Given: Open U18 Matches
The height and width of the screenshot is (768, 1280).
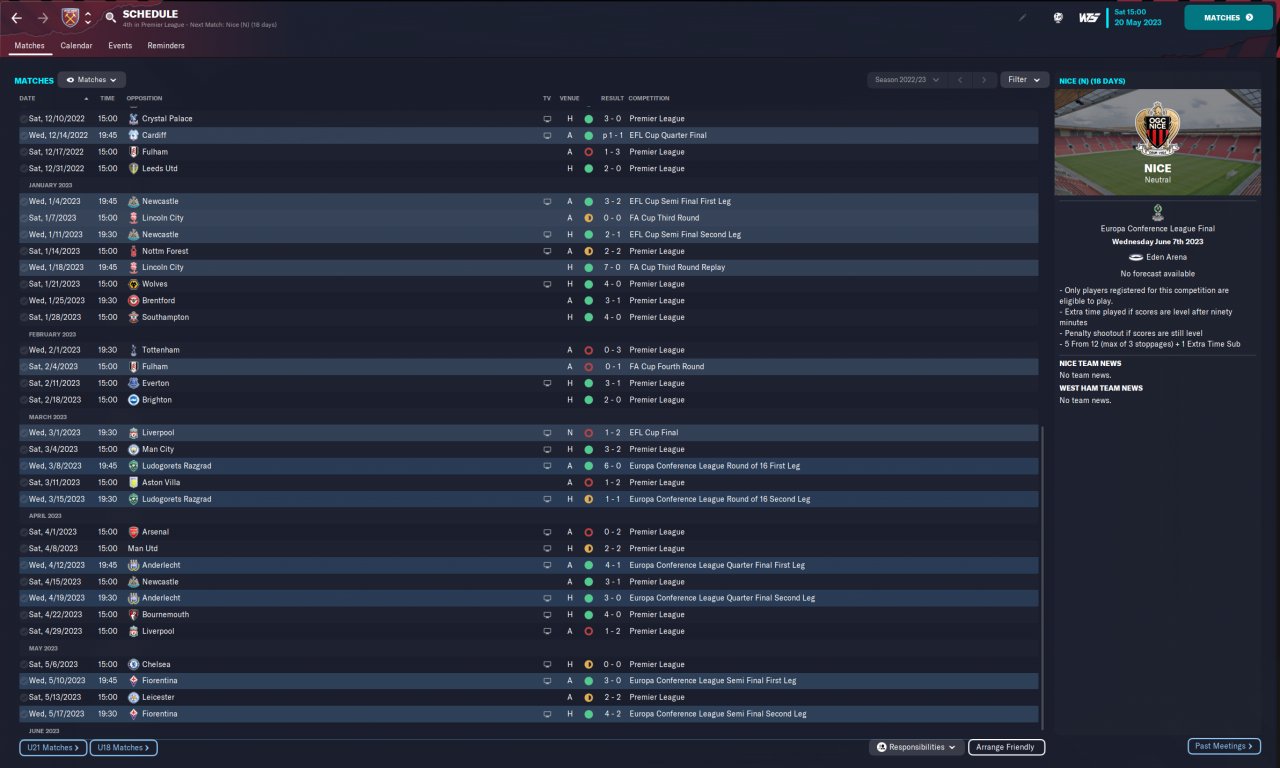Looking at the screenshot, I should [x=123, y=747].
